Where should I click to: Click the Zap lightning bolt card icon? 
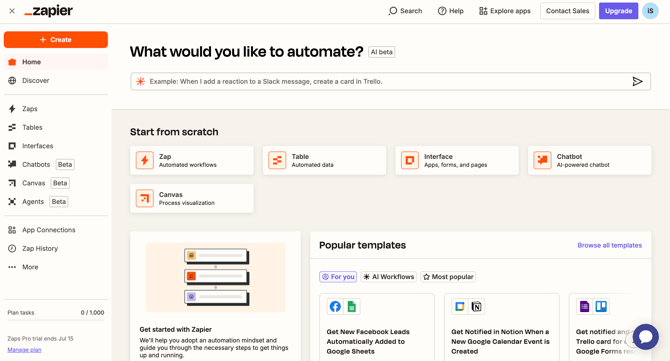pyautogui.click(x=144, y=161)
